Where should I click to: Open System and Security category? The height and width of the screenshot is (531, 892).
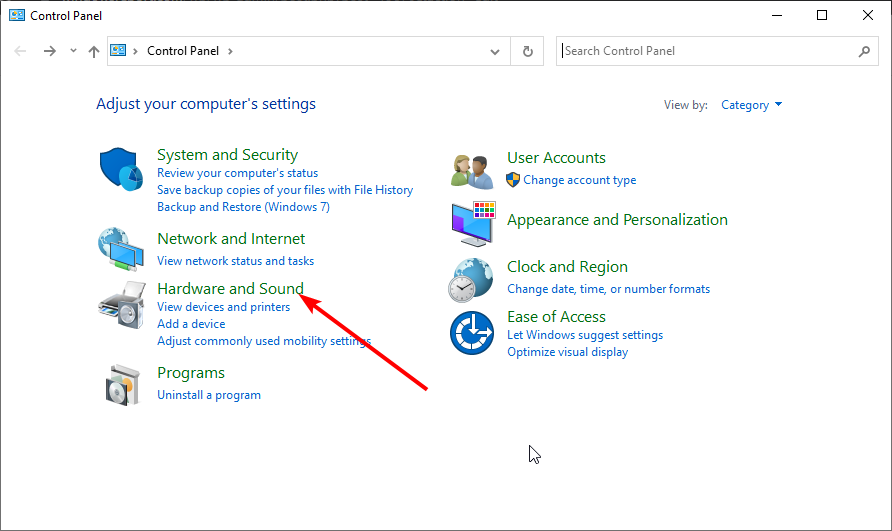click(228, 155)
